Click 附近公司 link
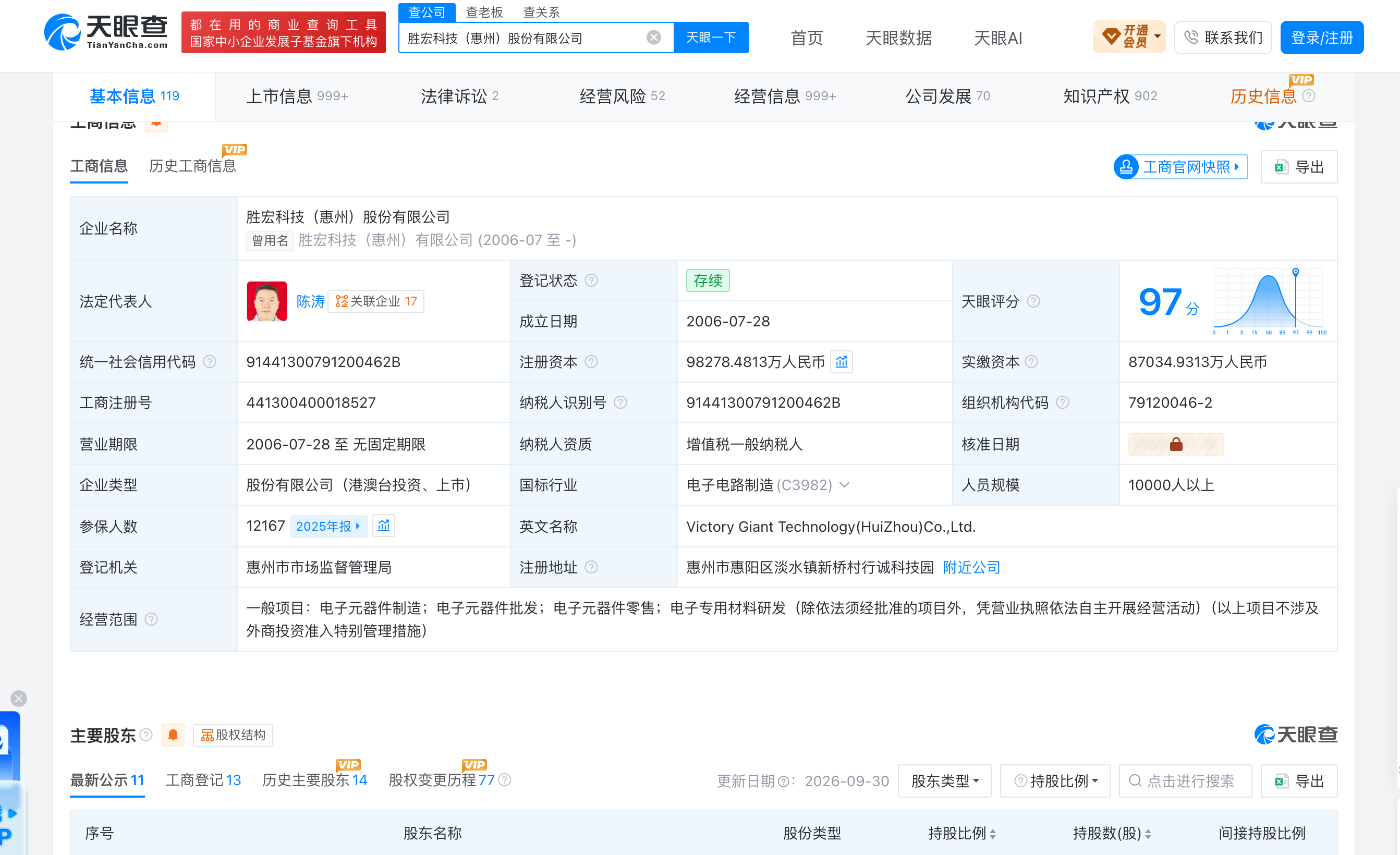Screen dimensions: 1400x855 971,567
